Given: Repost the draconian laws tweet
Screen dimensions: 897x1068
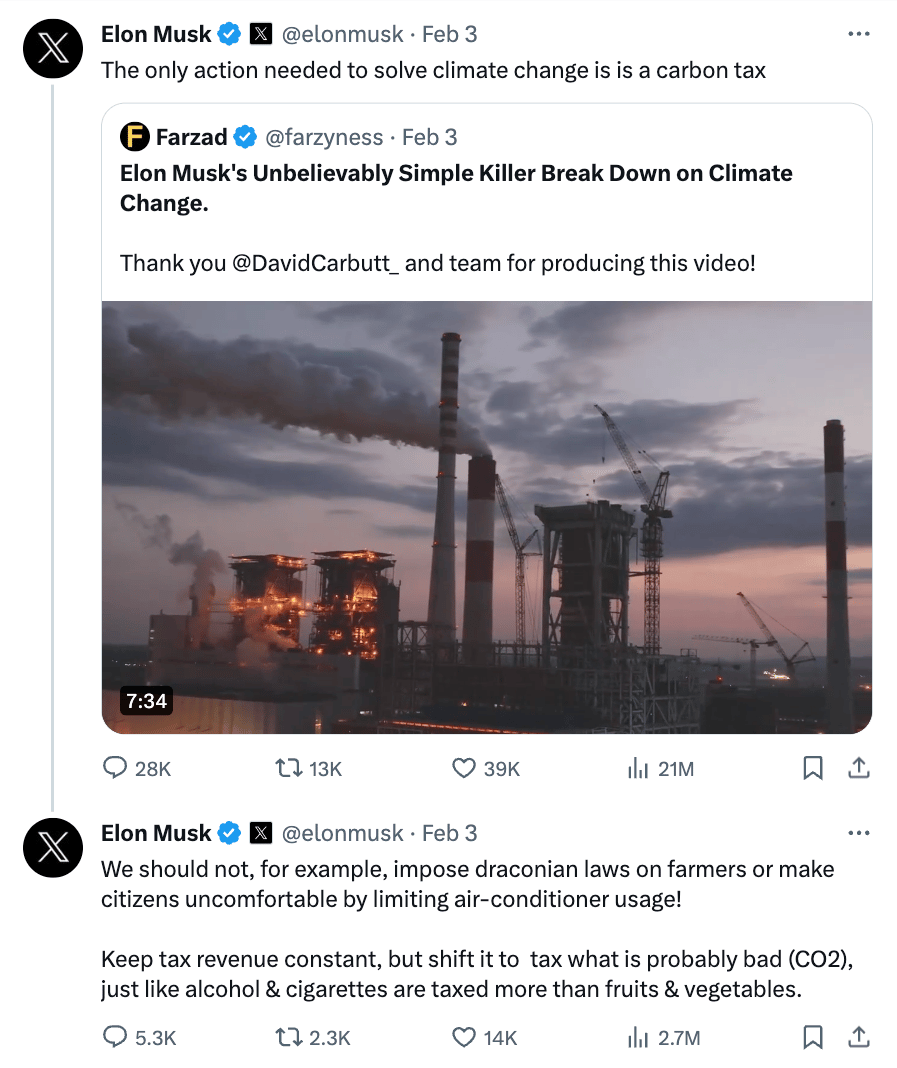Looking at the screenshot, I should 286,1038.
